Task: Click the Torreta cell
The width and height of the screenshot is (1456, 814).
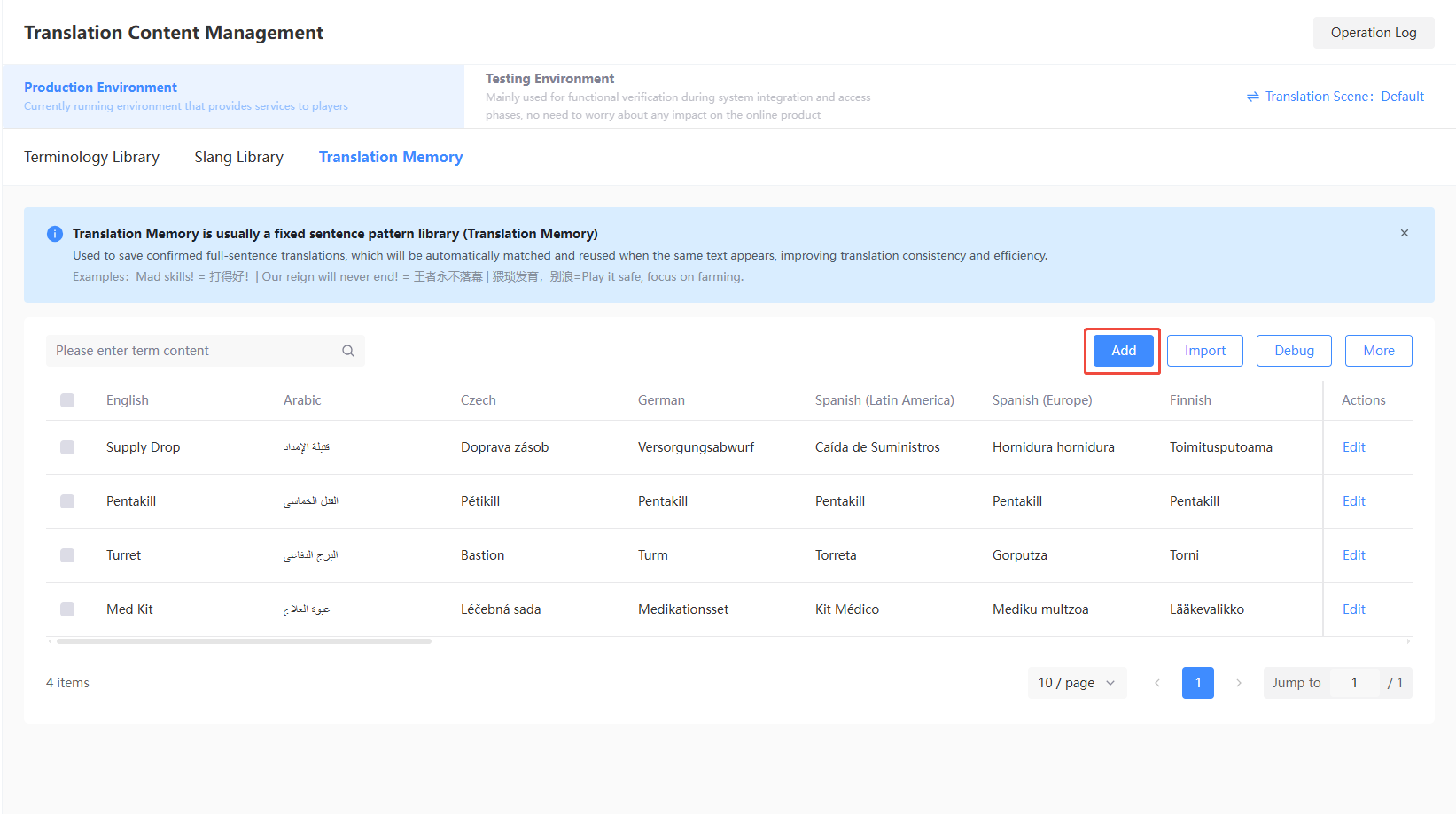Action: coord(836,555)
